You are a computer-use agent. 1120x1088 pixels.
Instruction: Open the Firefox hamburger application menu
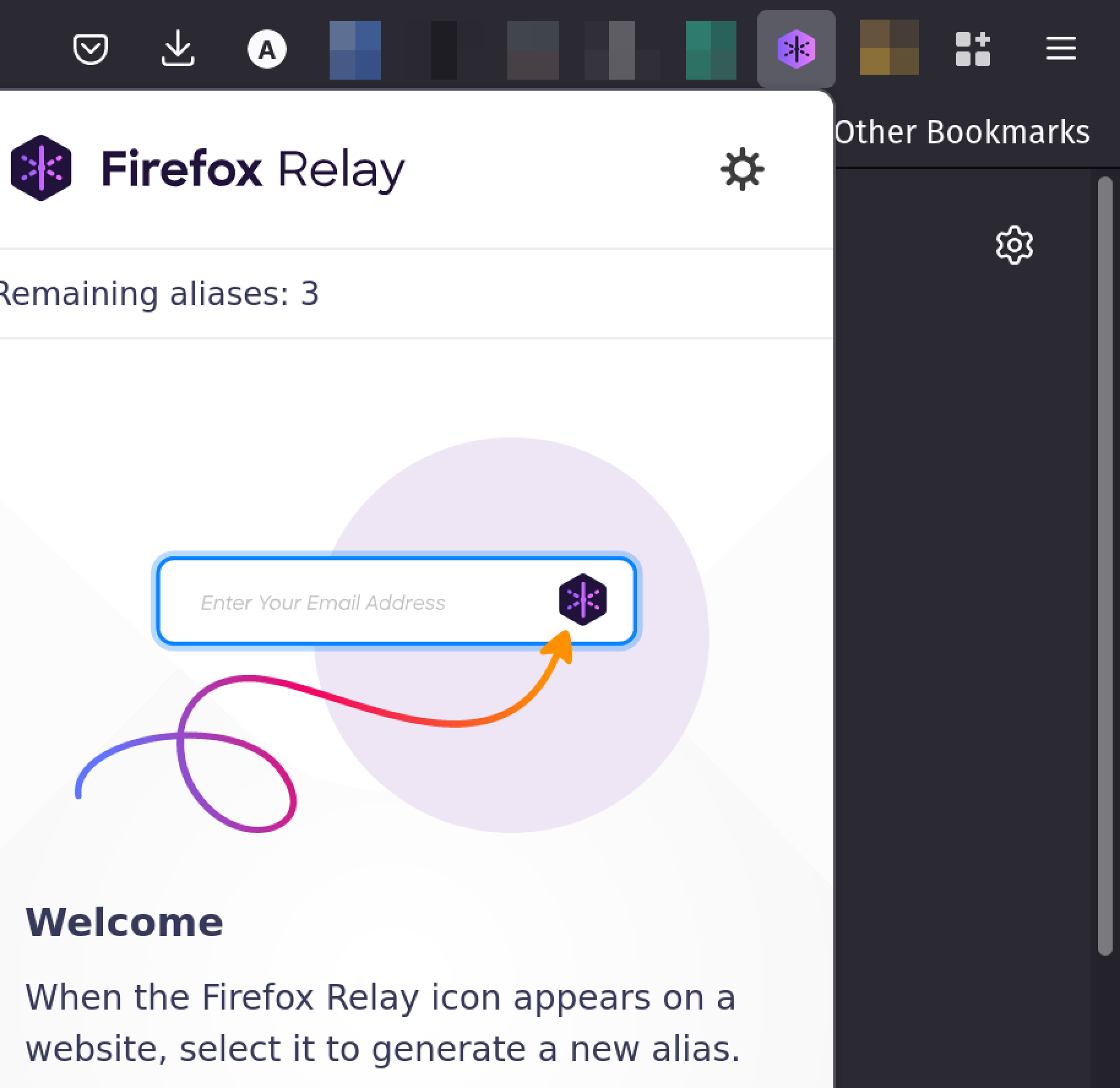click(x=1061, y=49)
